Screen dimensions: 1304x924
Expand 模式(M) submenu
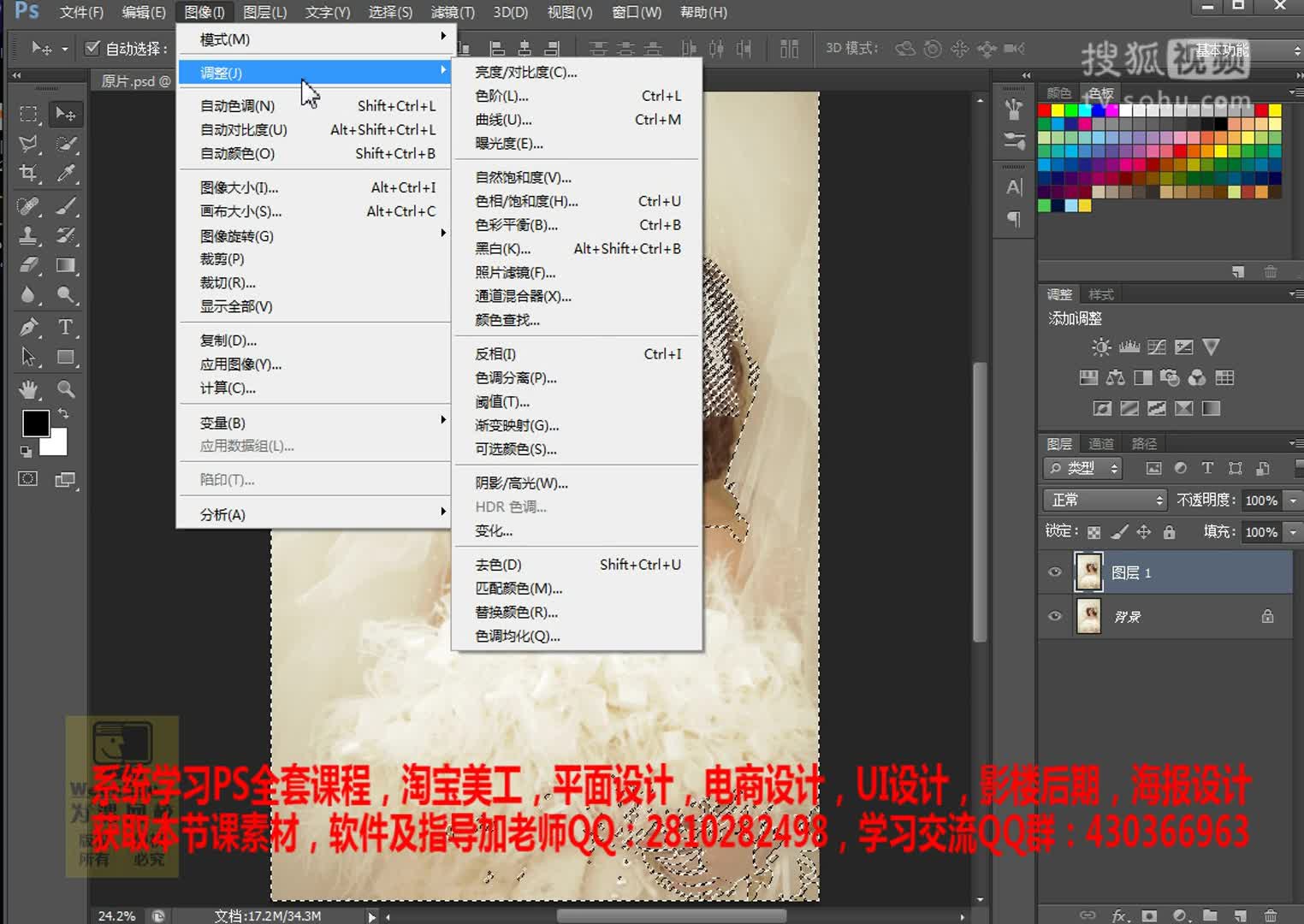tap(314, 38)
